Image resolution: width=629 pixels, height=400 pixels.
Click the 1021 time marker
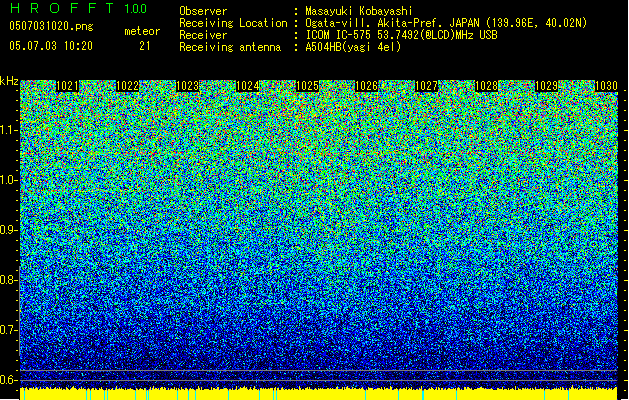pos(67,86)
